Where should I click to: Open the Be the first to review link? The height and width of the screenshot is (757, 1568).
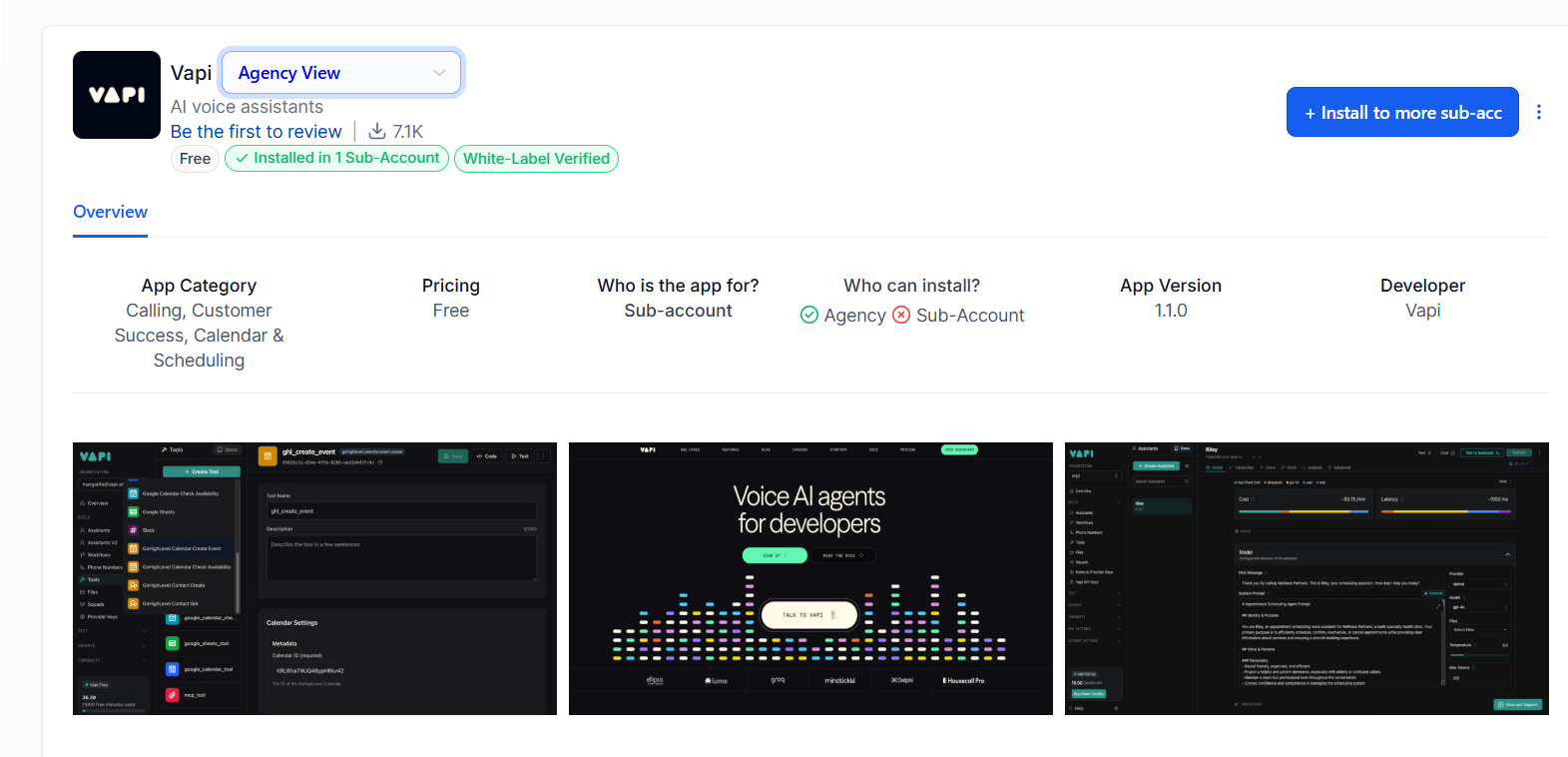257,132
